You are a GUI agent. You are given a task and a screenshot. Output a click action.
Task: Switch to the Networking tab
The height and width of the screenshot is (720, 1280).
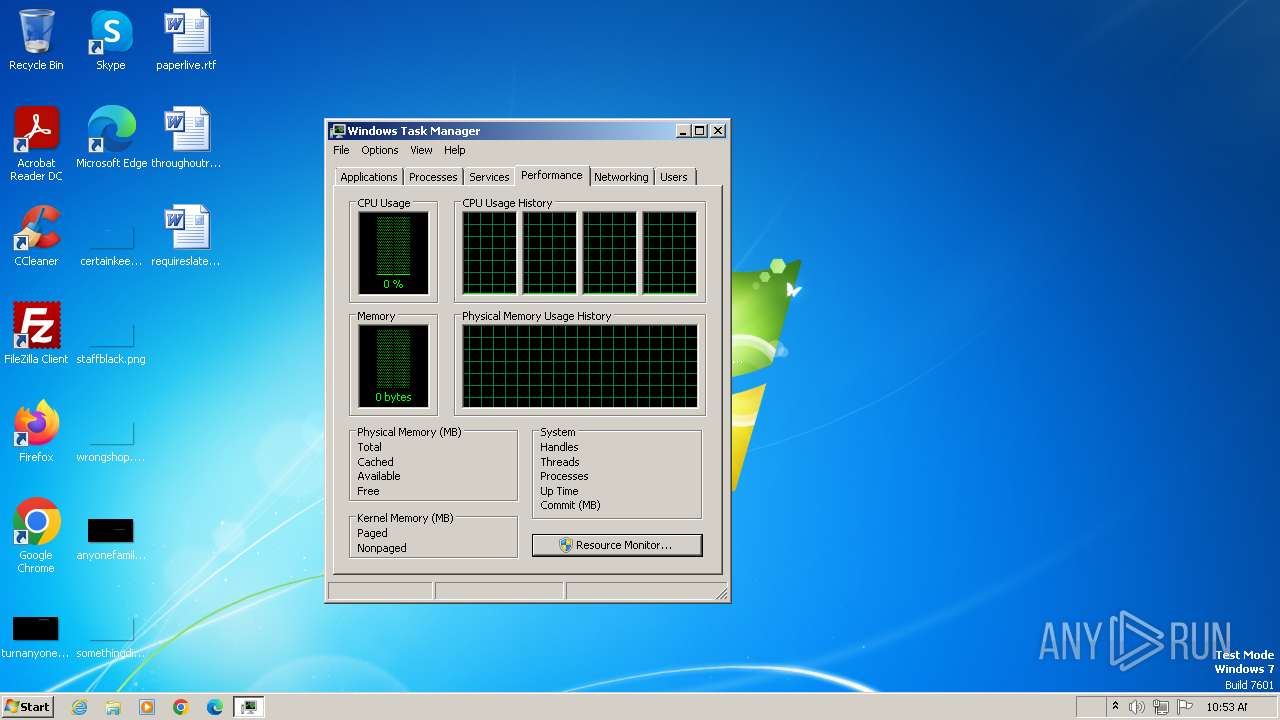coord(621,177)
